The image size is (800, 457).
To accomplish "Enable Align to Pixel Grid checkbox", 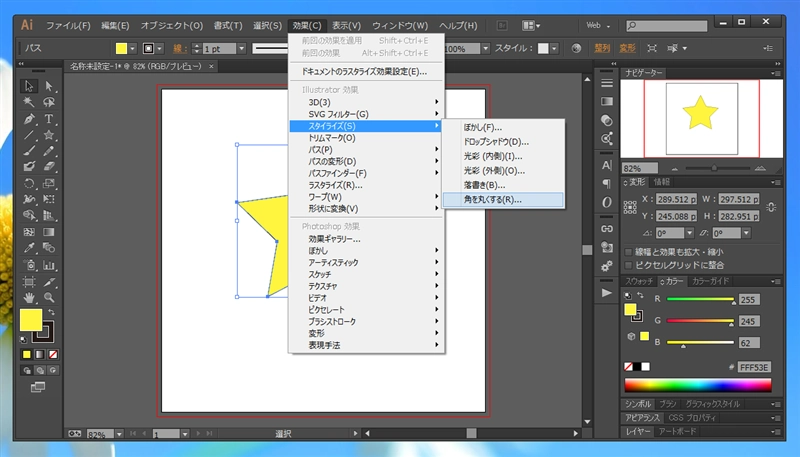I will pyautogui.click(x=629, y=265).
